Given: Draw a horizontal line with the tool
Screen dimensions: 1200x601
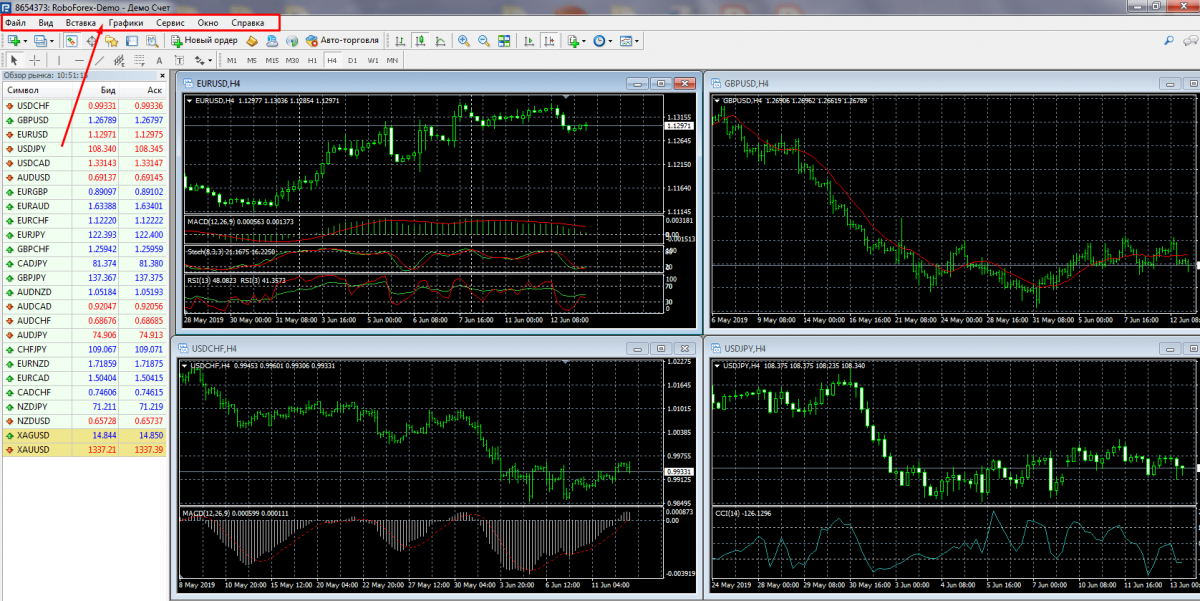Looking at the screenshot, I should pyautogui.click(x=78, y=60).
